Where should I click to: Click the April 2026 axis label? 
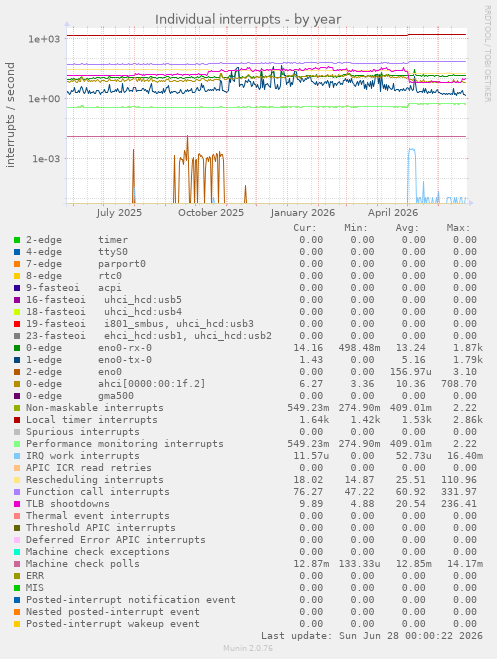[393, 213]
